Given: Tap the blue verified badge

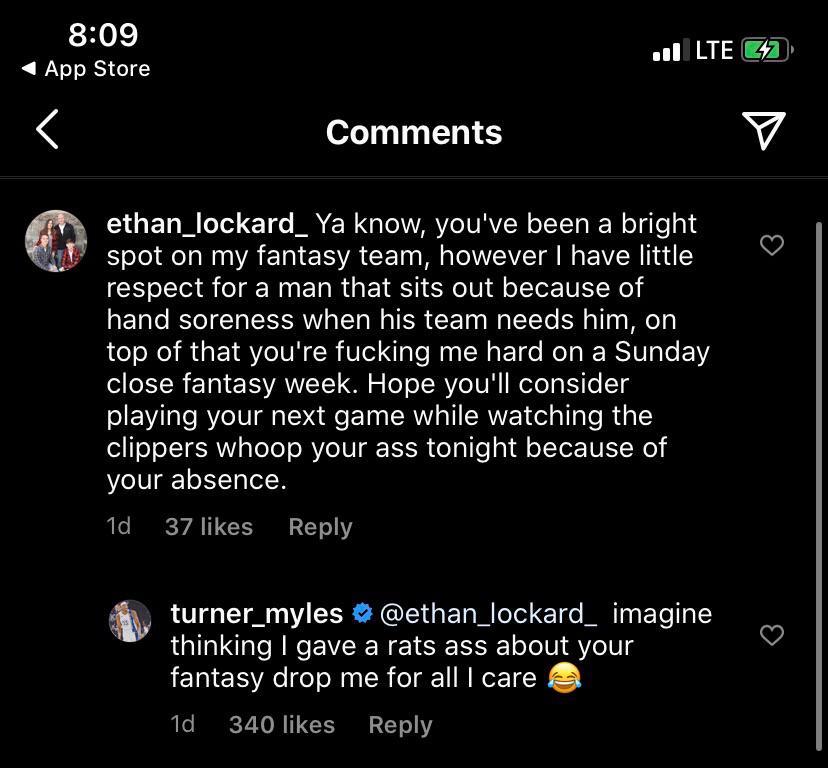Looking at the screenshot, I should 363,613.
